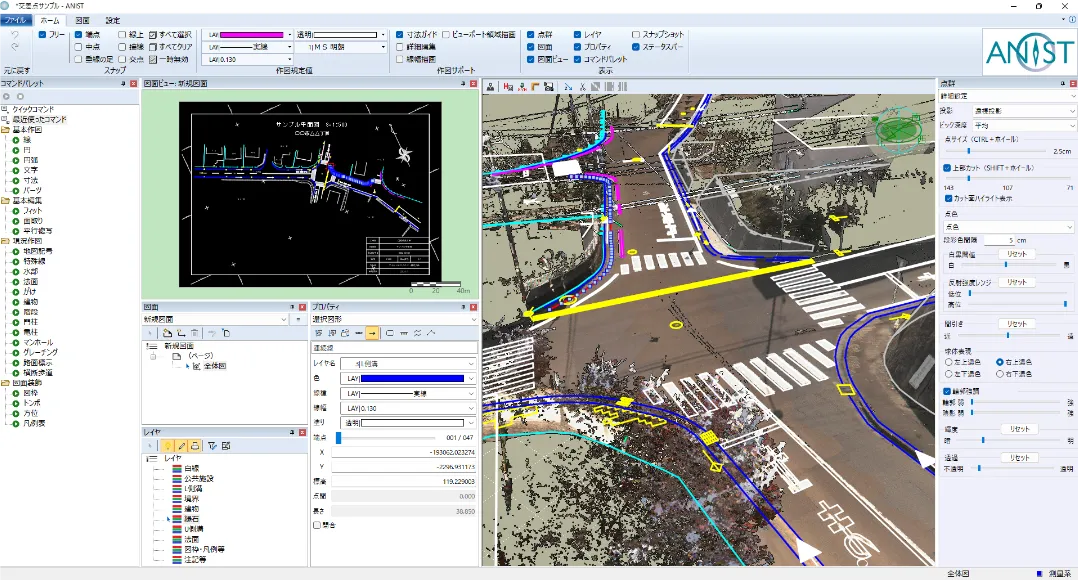
Task: Switch to the 図面 ribbon tab
Action: [82, 21]
